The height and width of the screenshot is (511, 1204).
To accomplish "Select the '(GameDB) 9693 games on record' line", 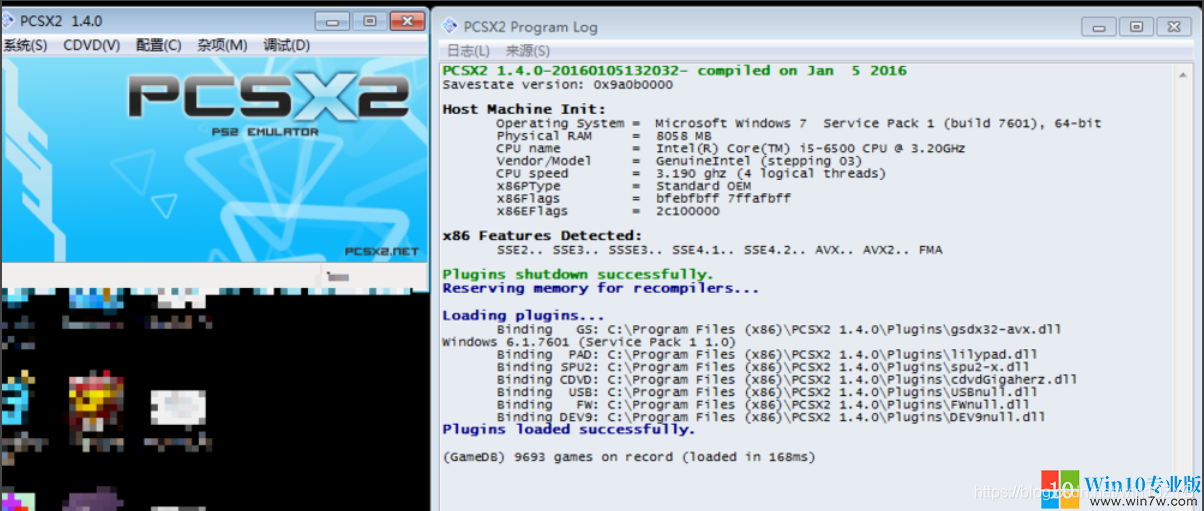I will pos(629,457).
